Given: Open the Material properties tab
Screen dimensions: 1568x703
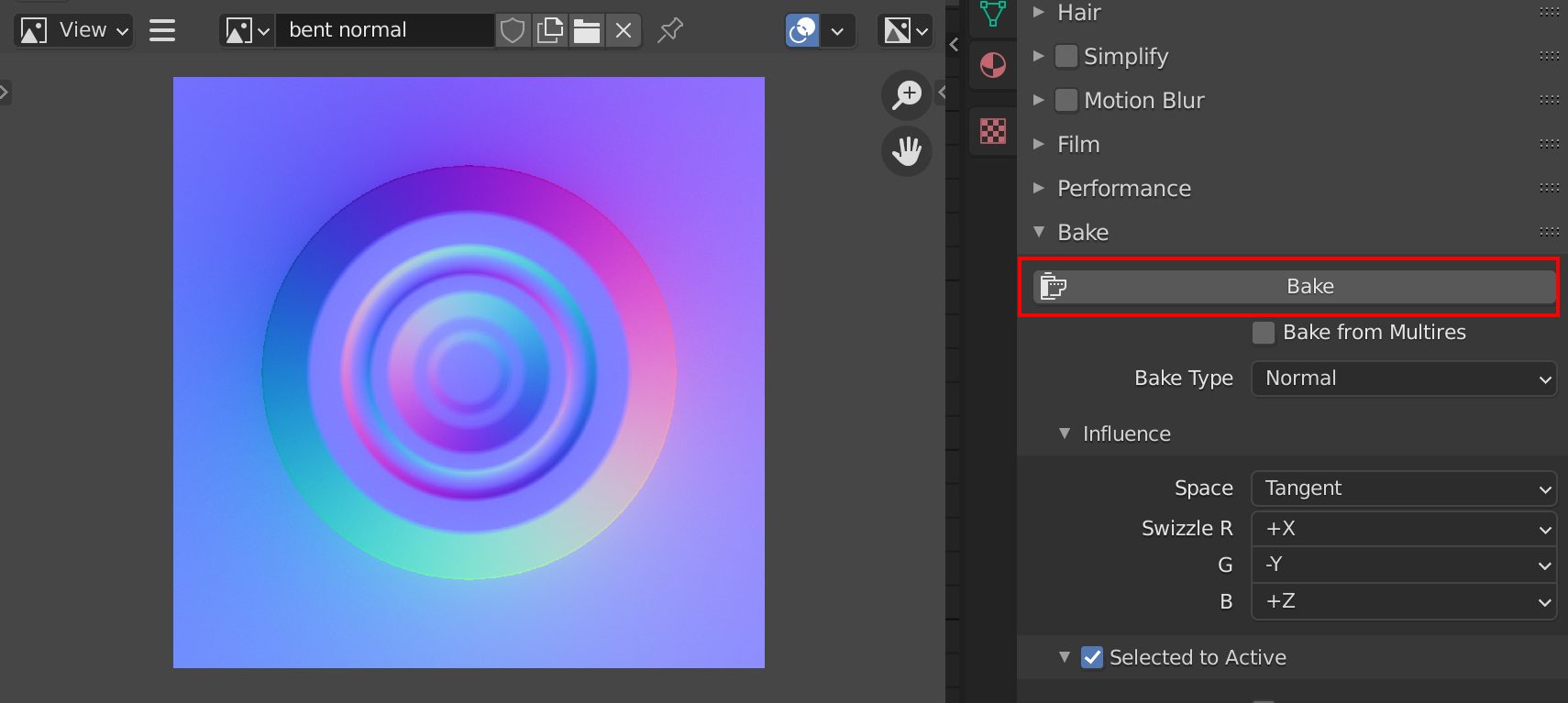Looking at the screenshot, I should 993,65.
